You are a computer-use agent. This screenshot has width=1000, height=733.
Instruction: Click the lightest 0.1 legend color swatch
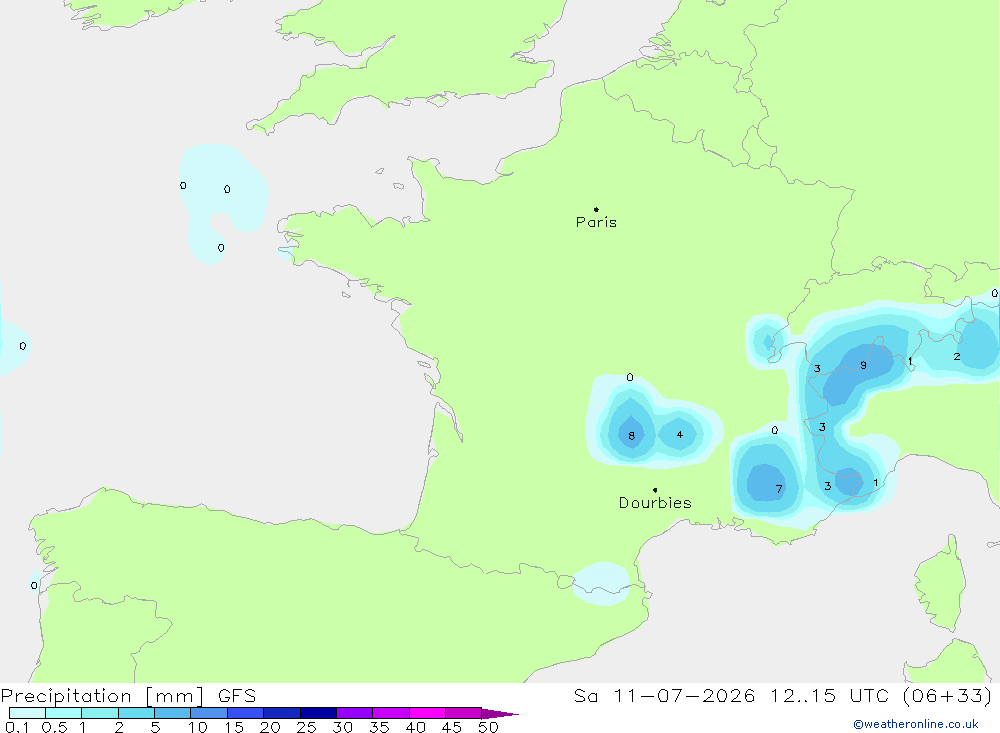click(27, 713)
